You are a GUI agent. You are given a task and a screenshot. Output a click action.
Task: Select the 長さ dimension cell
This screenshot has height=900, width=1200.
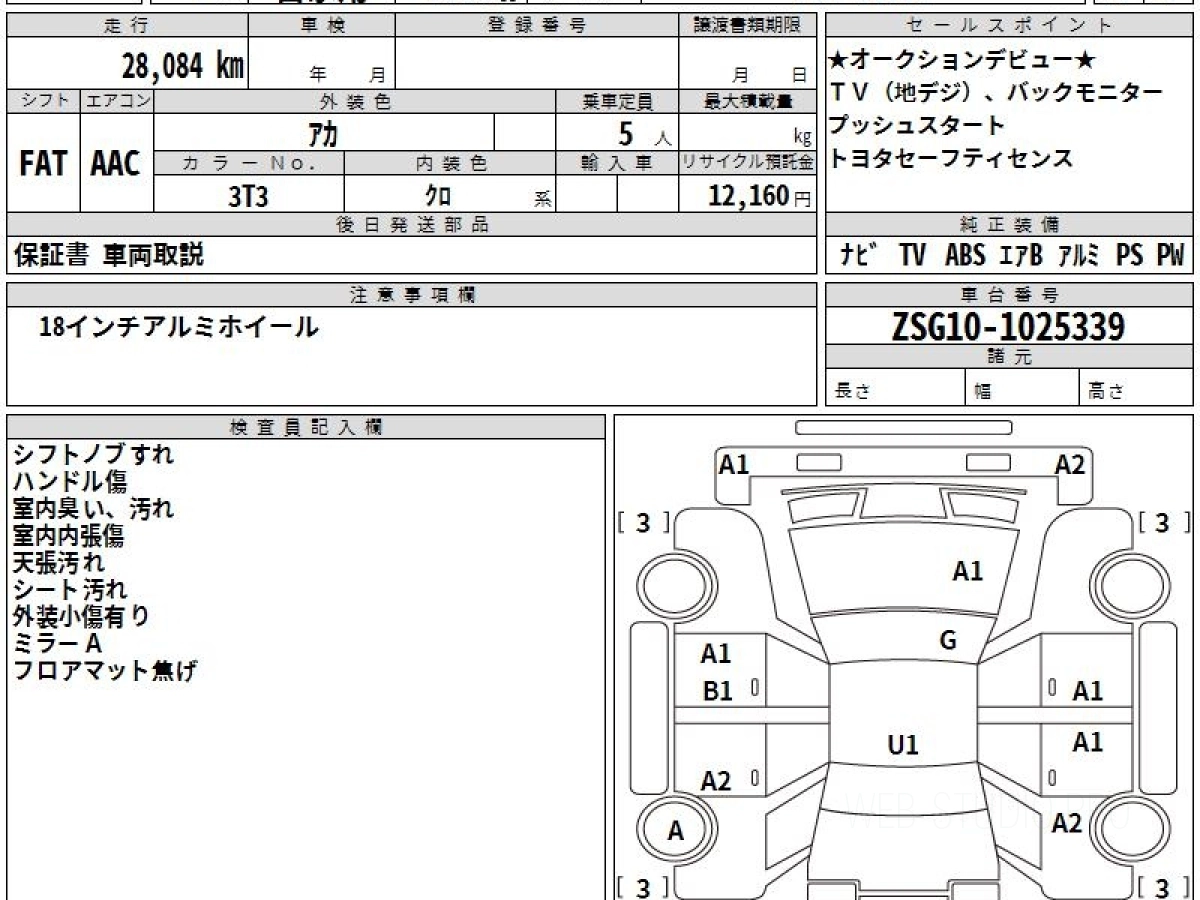pos(895,388)
